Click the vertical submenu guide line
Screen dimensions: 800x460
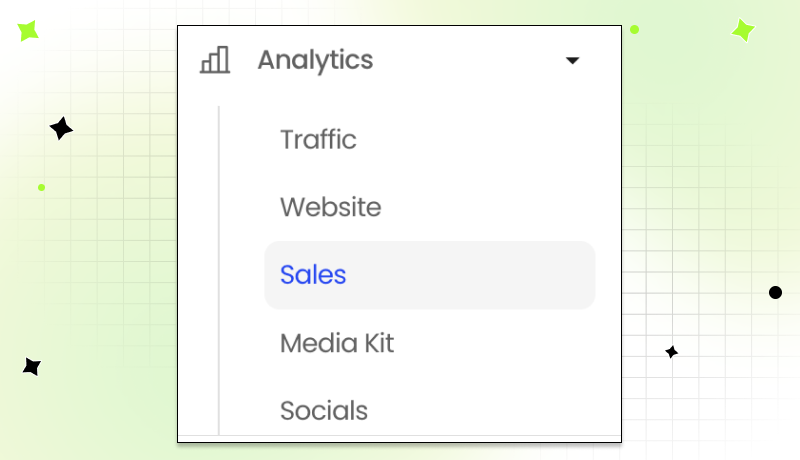point(218,270)
